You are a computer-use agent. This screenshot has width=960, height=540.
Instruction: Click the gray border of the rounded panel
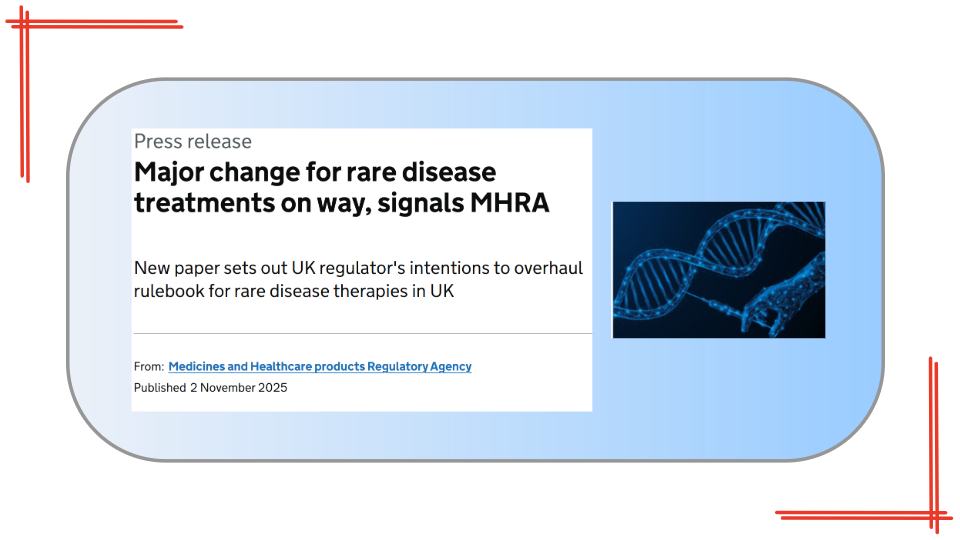pyautogui.click(x=476, y=460)
